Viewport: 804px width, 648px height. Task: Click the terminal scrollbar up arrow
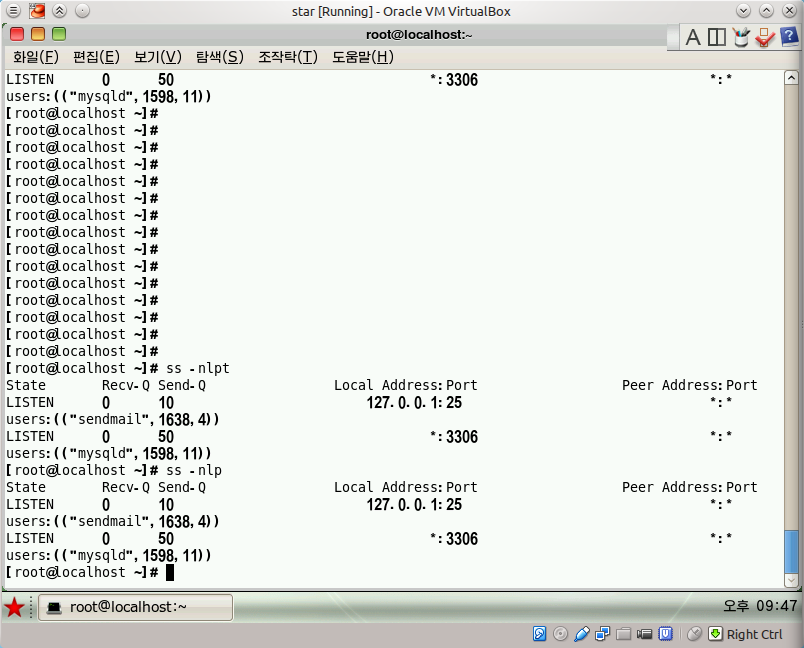click(x=791, y=78)
